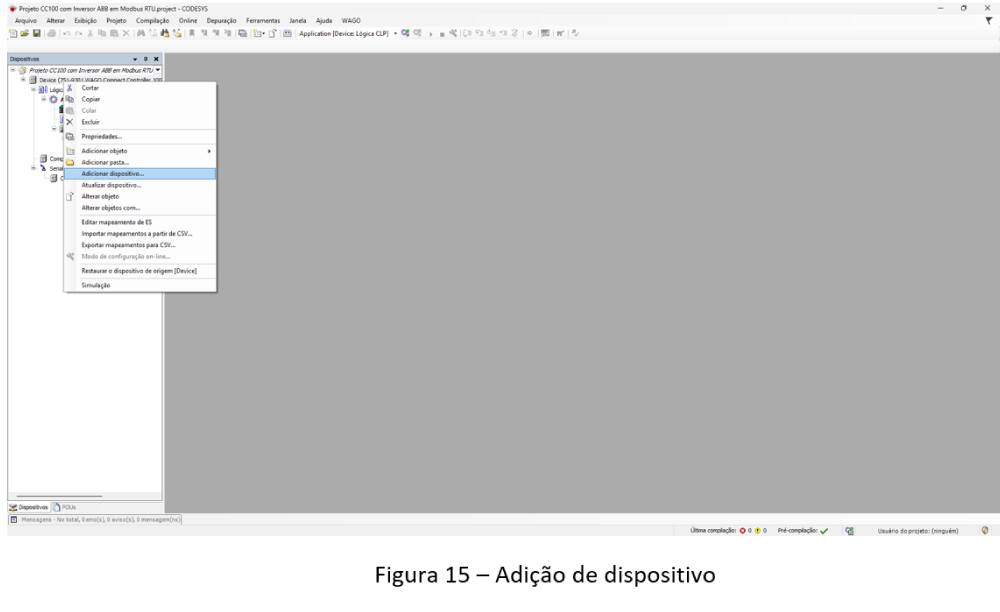Click the Excluir X icon in context menu

point(71,122)
